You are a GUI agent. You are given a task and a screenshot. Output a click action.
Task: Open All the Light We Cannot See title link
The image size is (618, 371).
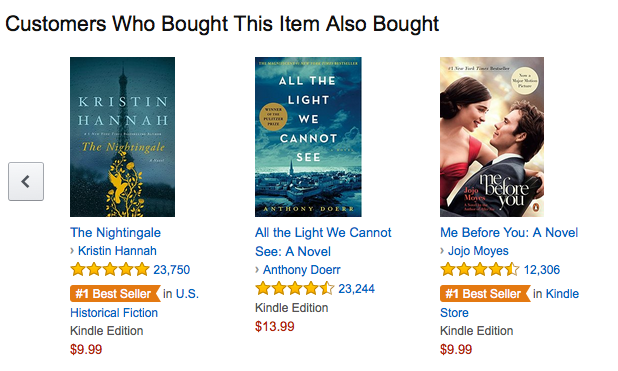[x=323, y=242]
